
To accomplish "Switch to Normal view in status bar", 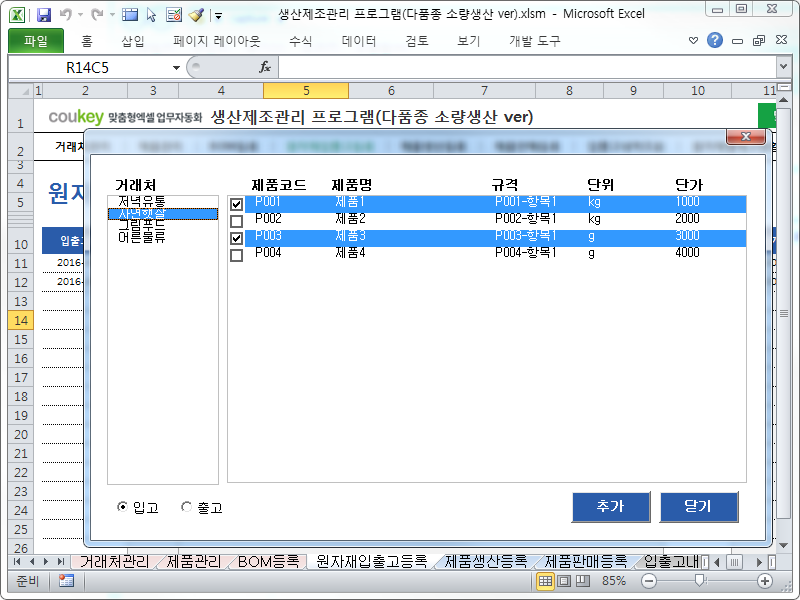I will click(x=545, y=581).
